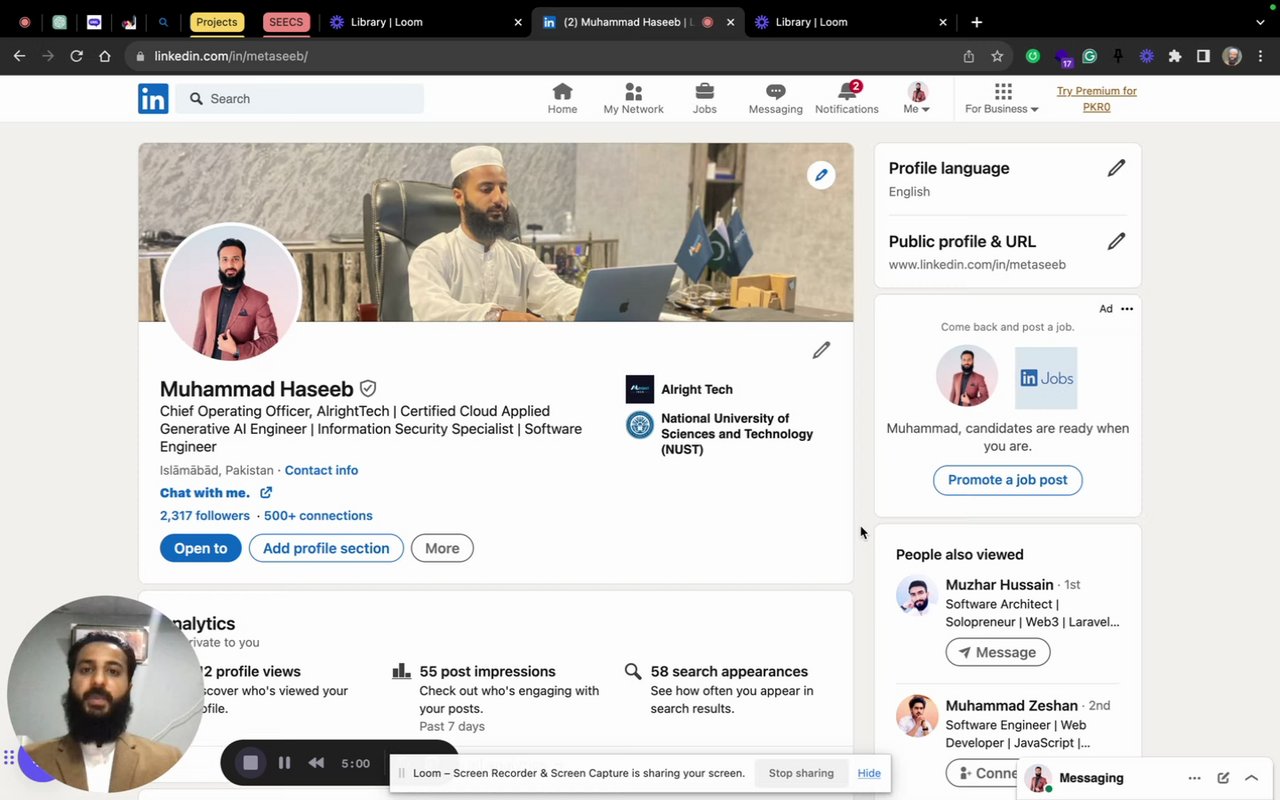Select the Muhammad Haseeb LinkedIn tab

[x=637, y=22]
